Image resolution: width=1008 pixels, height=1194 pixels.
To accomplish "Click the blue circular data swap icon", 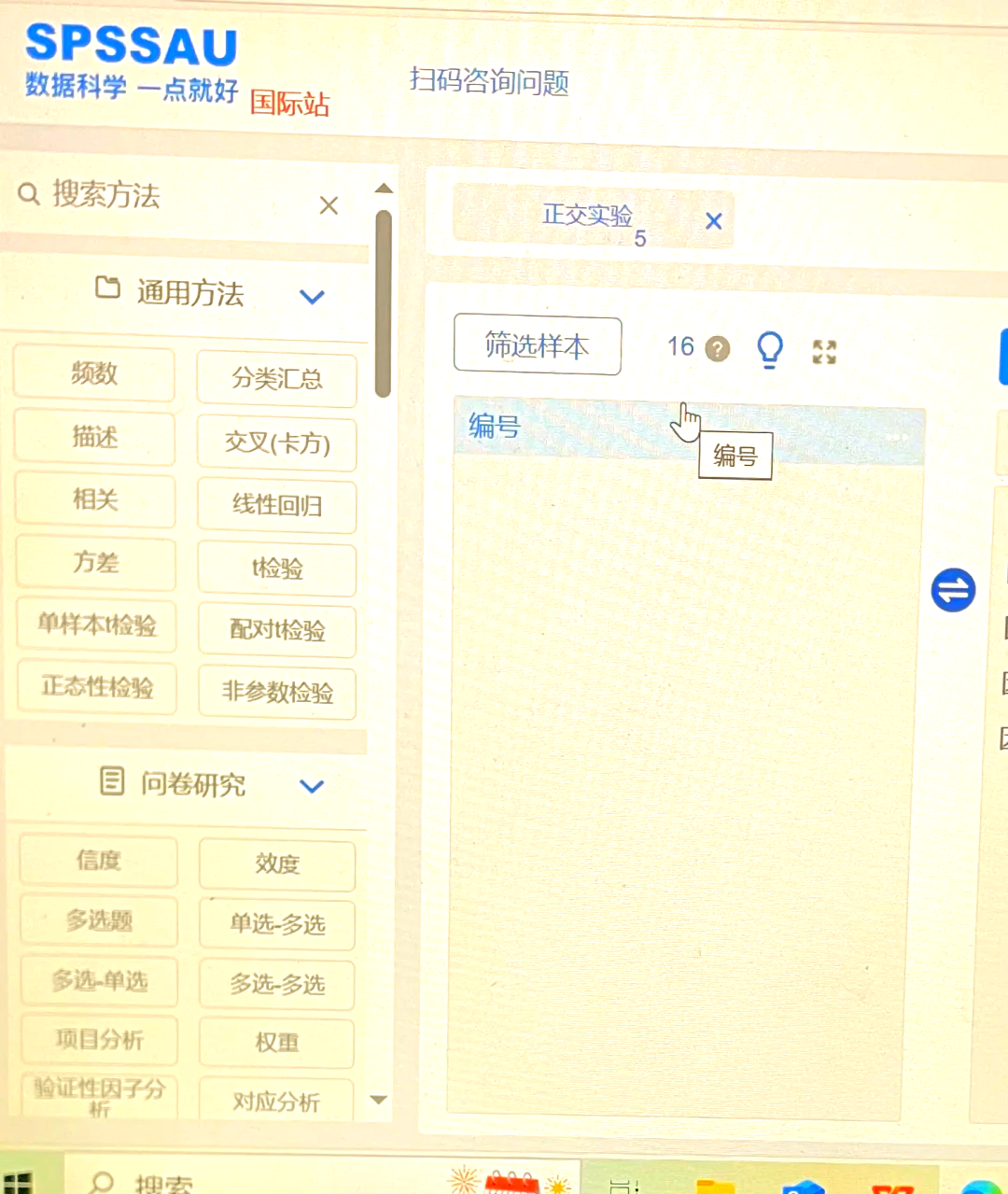I will point(953,589).
